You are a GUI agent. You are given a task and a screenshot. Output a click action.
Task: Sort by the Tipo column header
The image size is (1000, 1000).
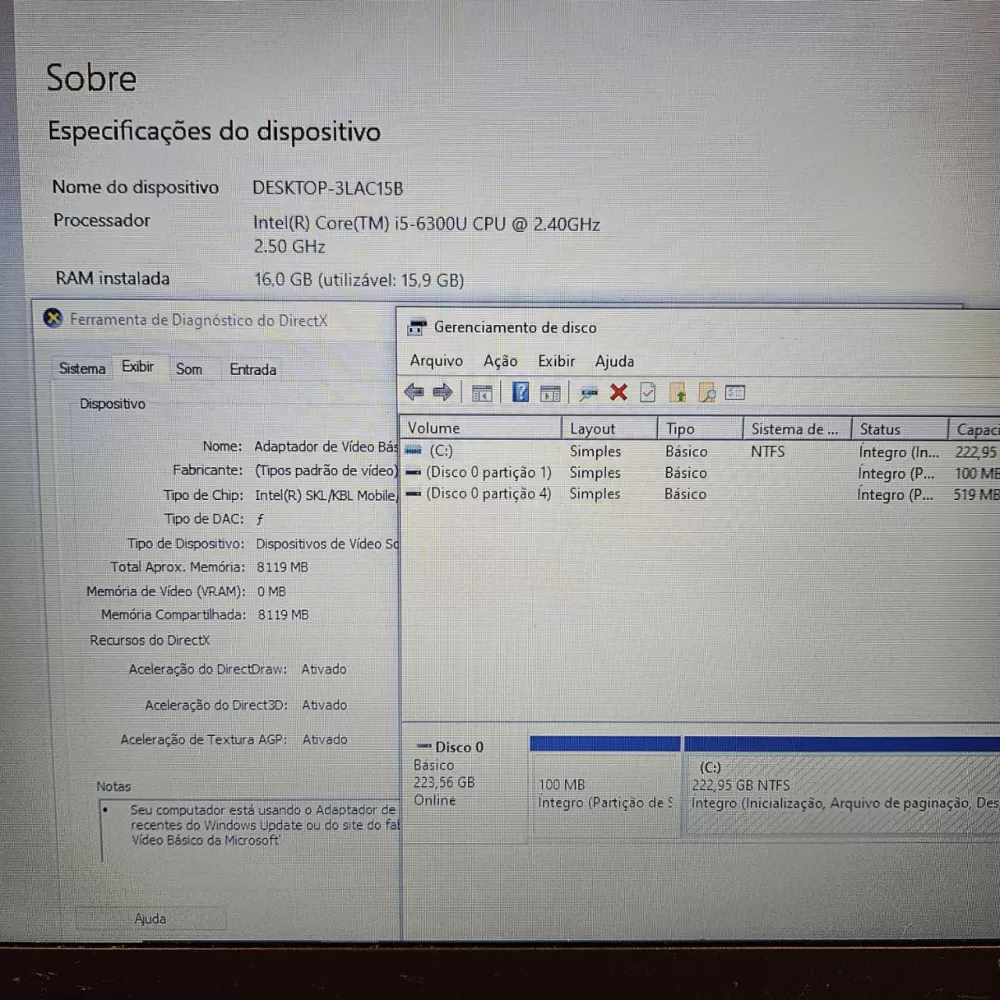tap(700, 429)
